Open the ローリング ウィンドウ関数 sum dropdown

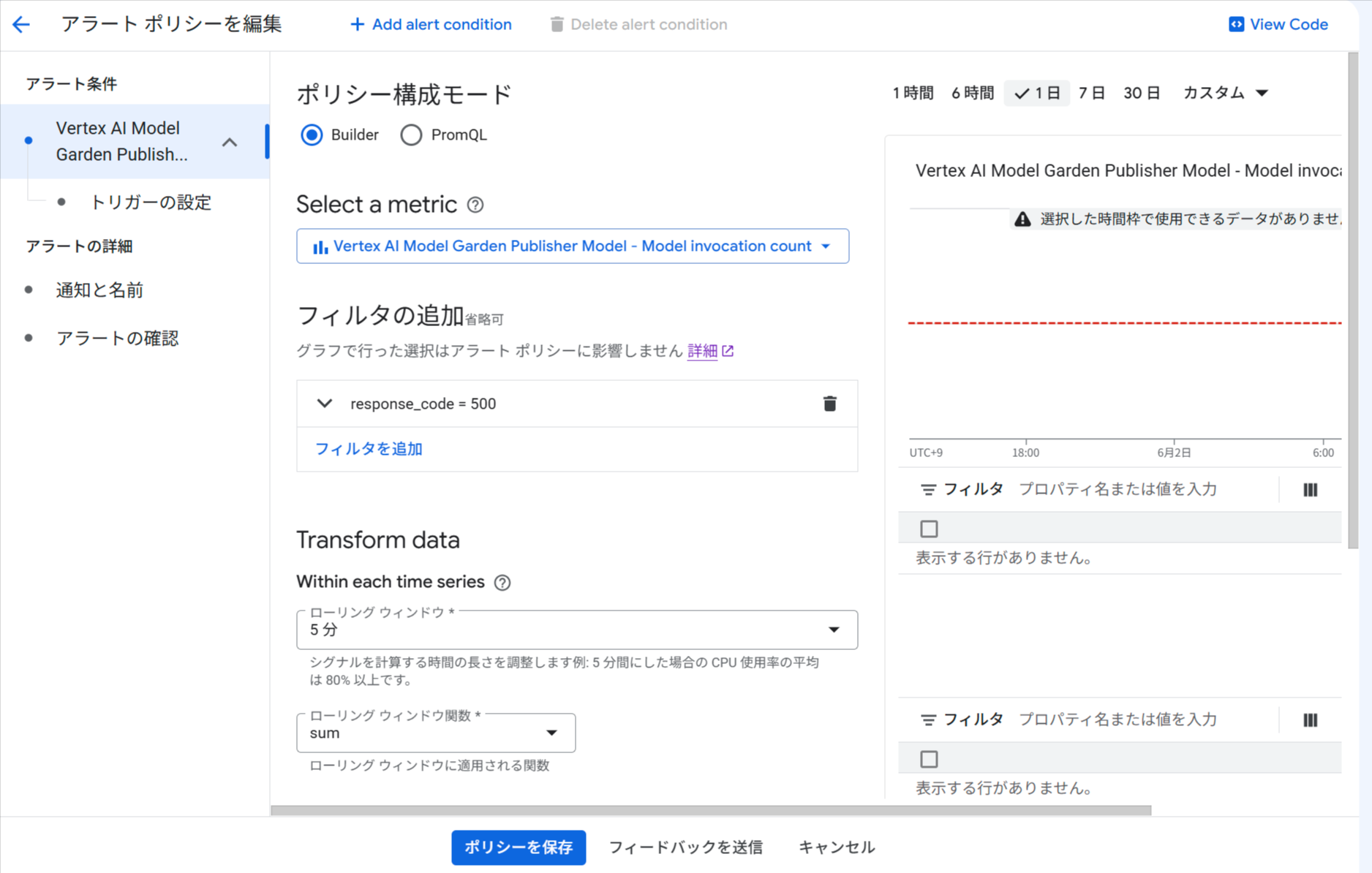436,733
